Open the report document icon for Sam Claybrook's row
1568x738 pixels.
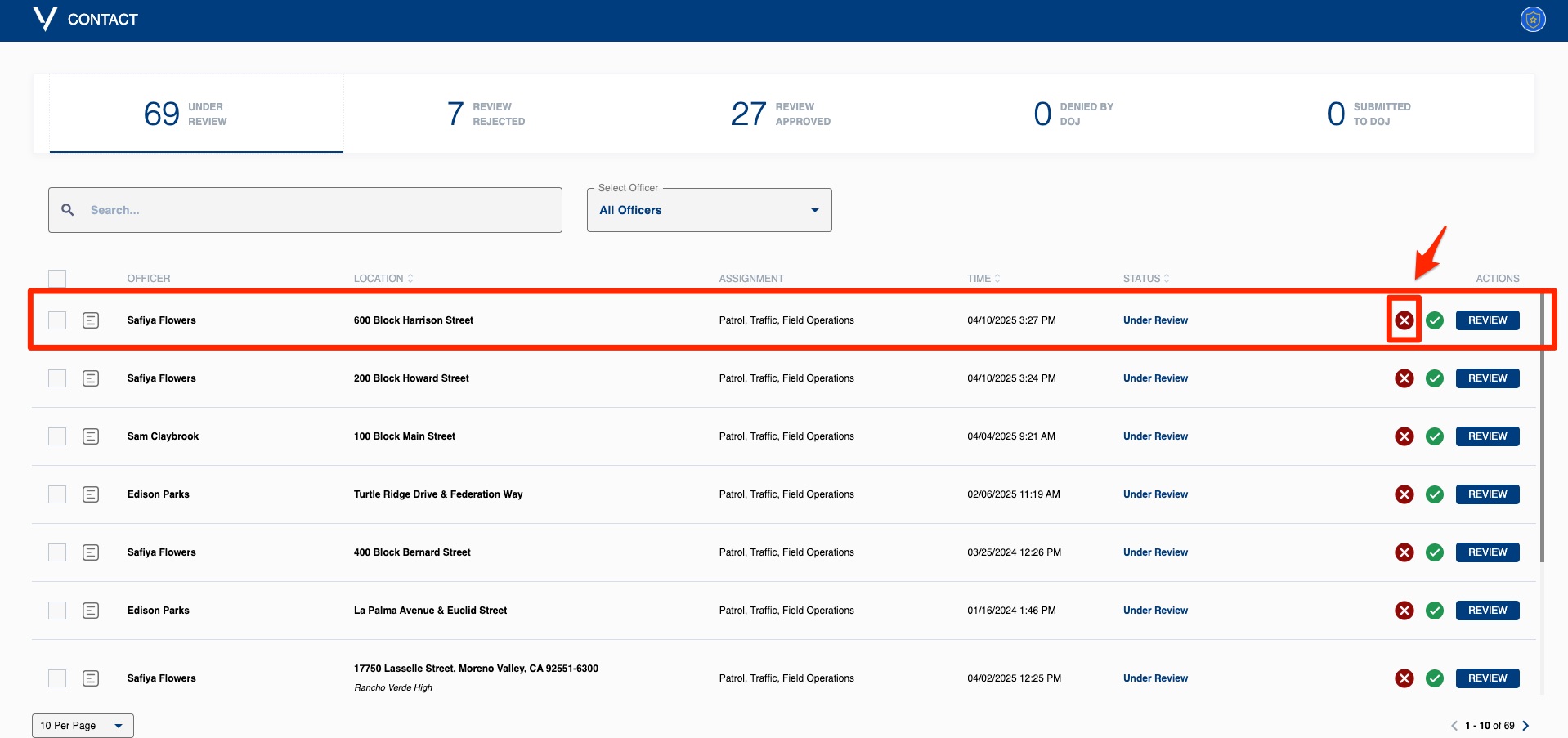(x=91, y=436)
